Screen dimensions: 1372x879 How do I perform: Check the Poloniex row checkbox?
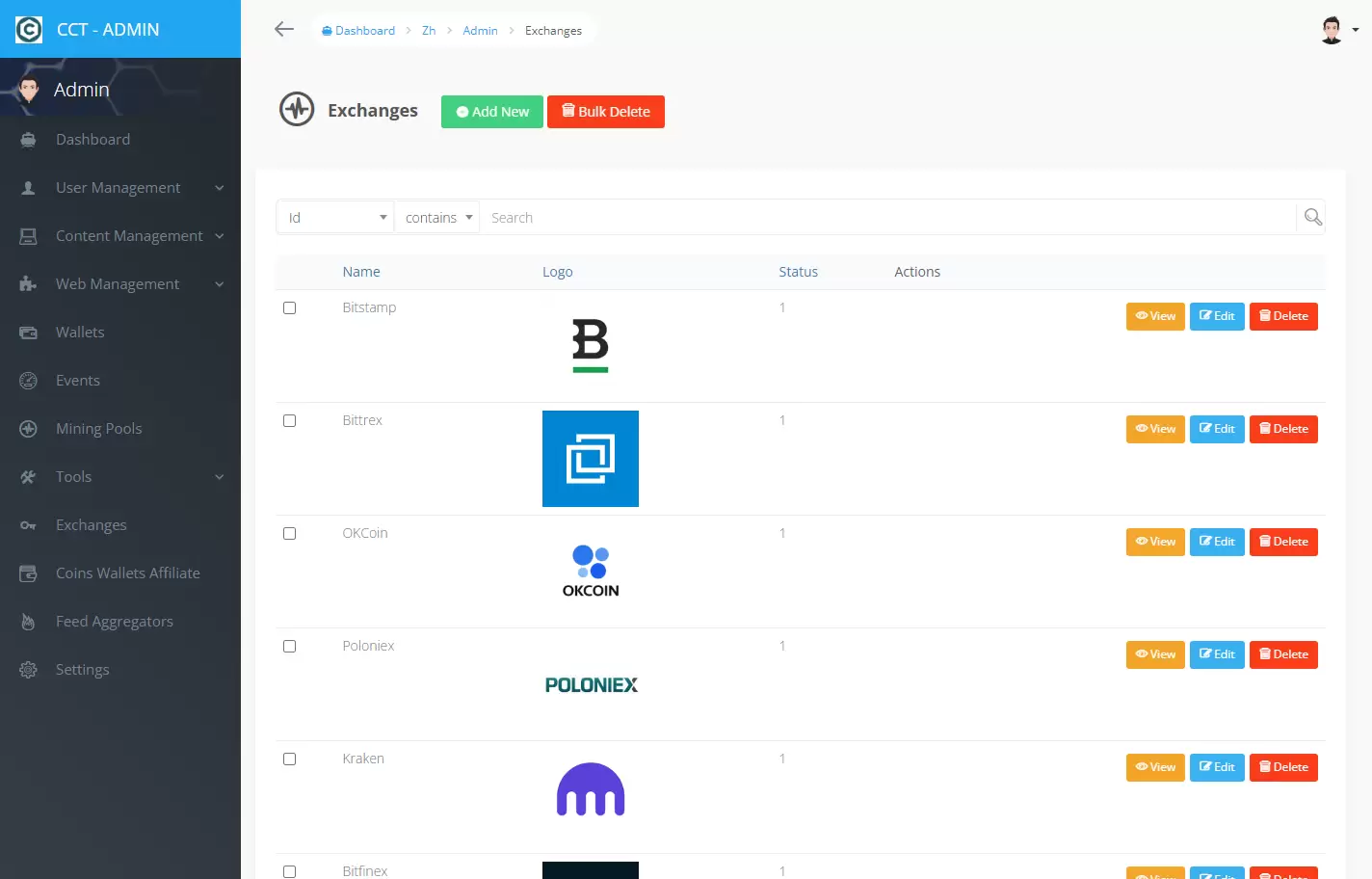289,646
